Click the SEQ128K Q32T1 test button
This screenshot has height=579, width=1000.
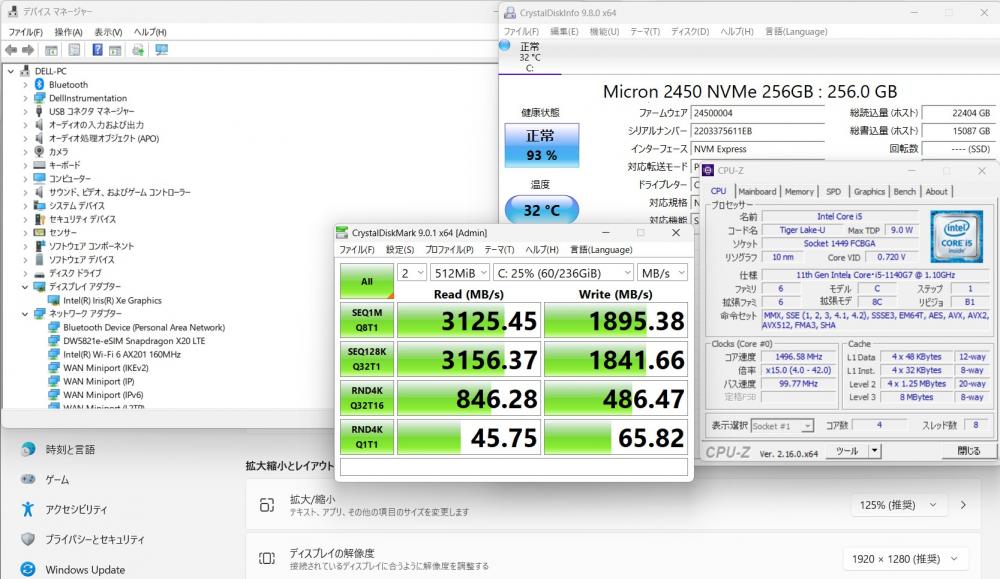[367, 359]
